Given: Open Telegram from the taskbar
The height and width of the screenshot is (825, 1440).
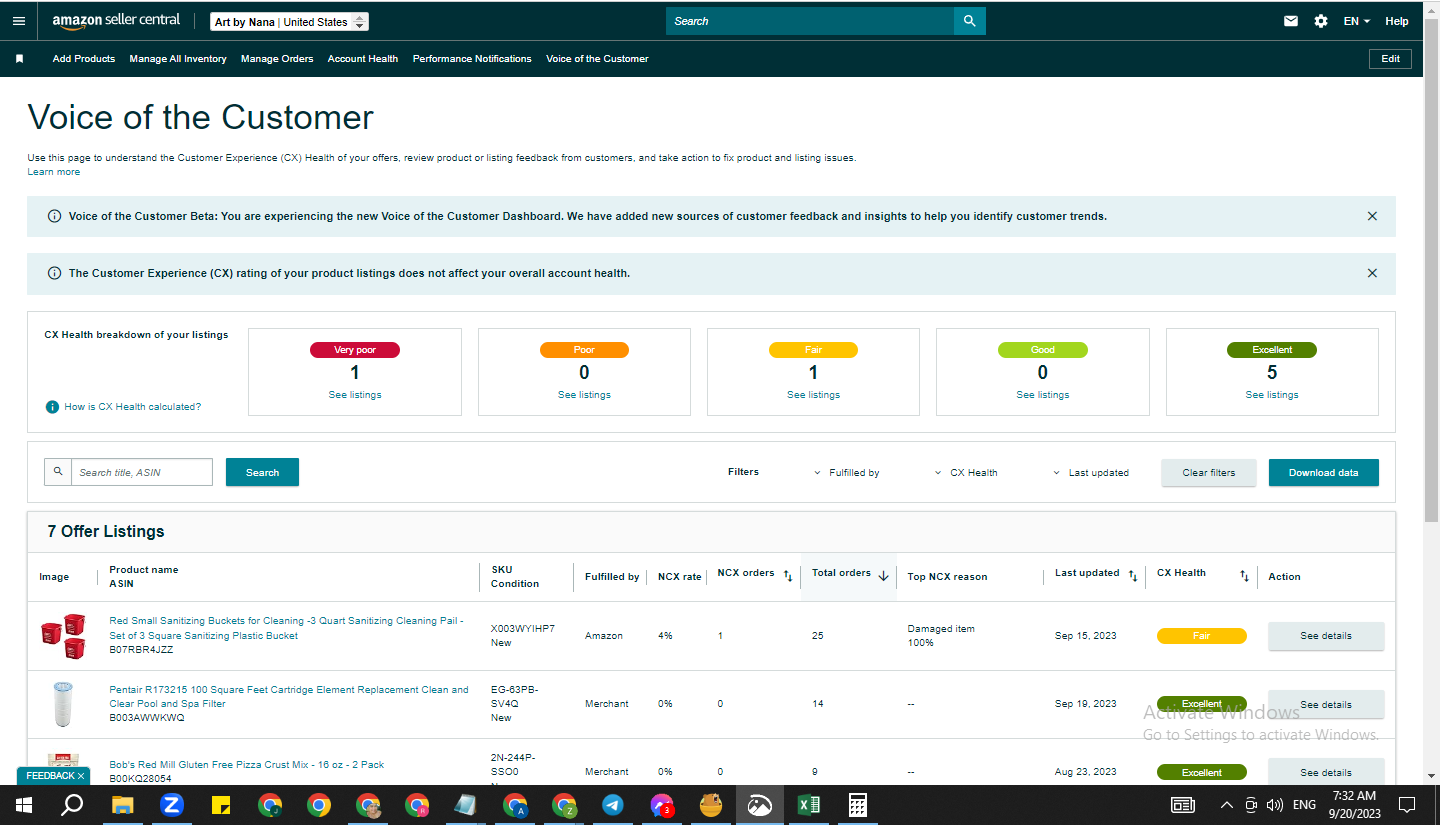Looking at the screenshot, I should pyautogui.click(x=613, y=805).
